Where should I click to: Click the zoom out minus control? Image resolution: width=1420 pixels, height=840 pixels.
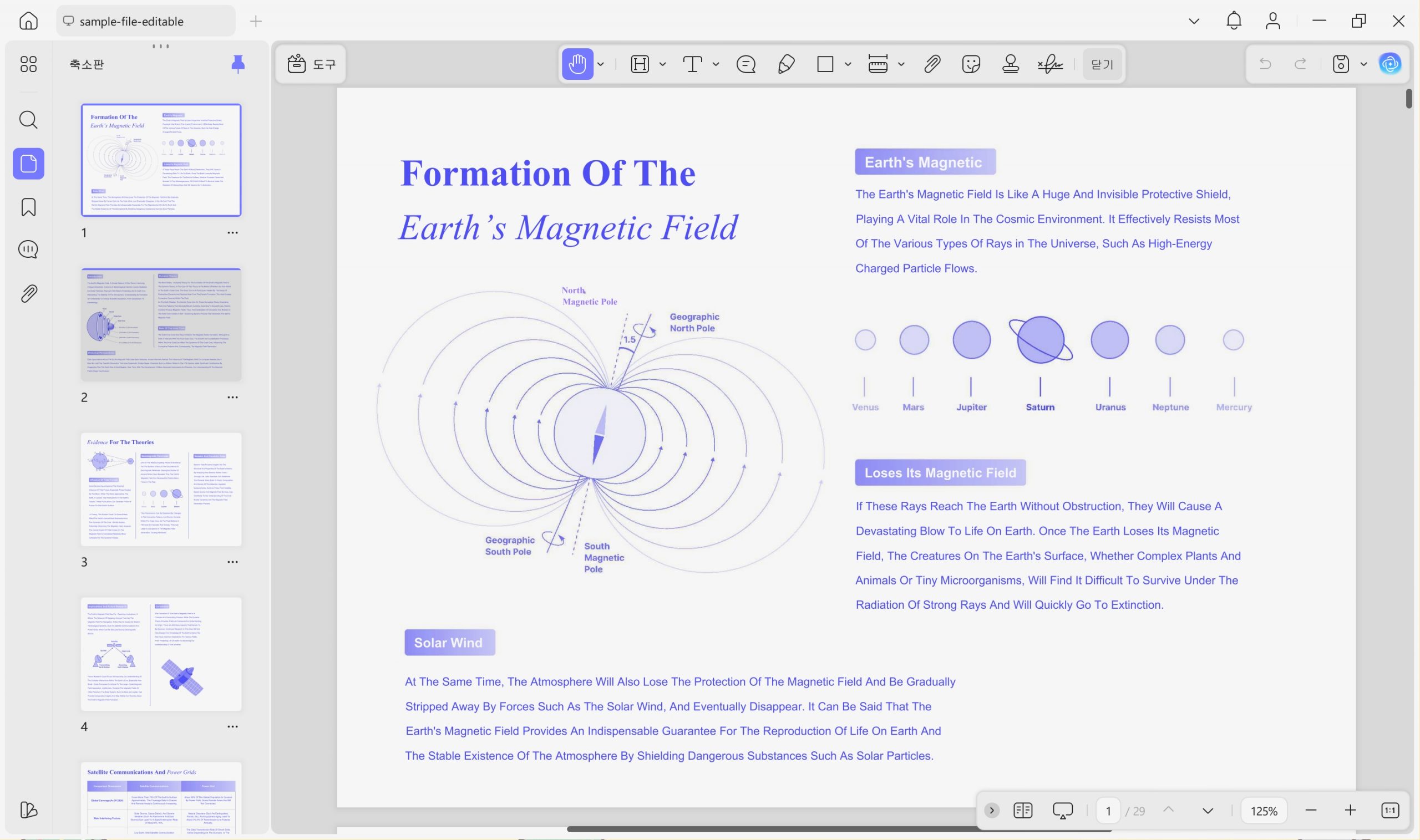1311,811
